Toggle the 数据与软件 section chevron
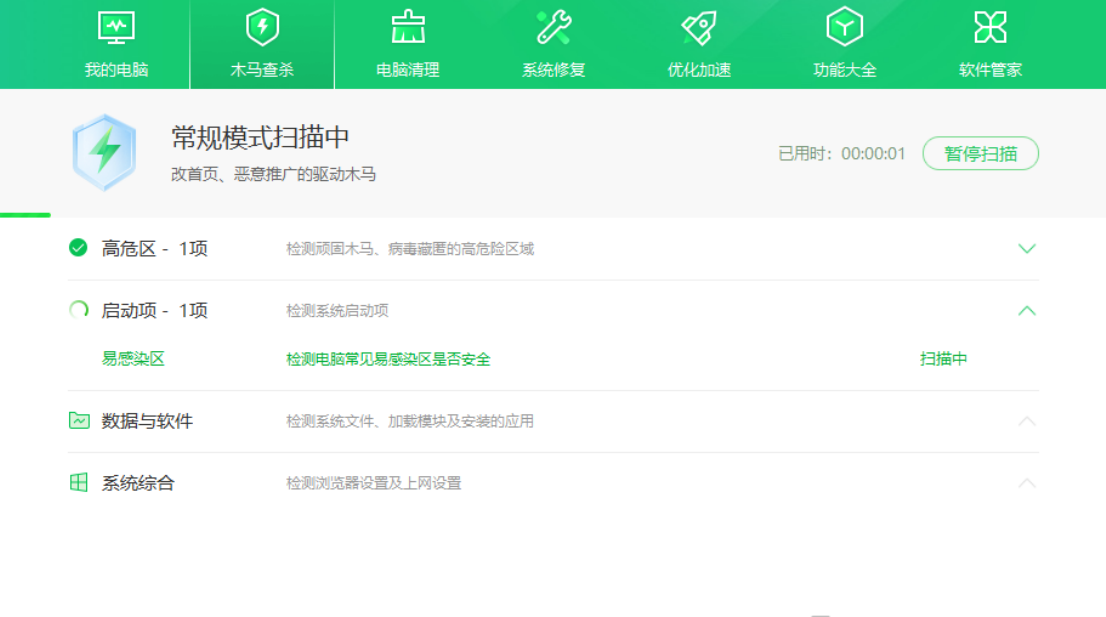The image size is (1106, 617). click(x=1026, y=421)
